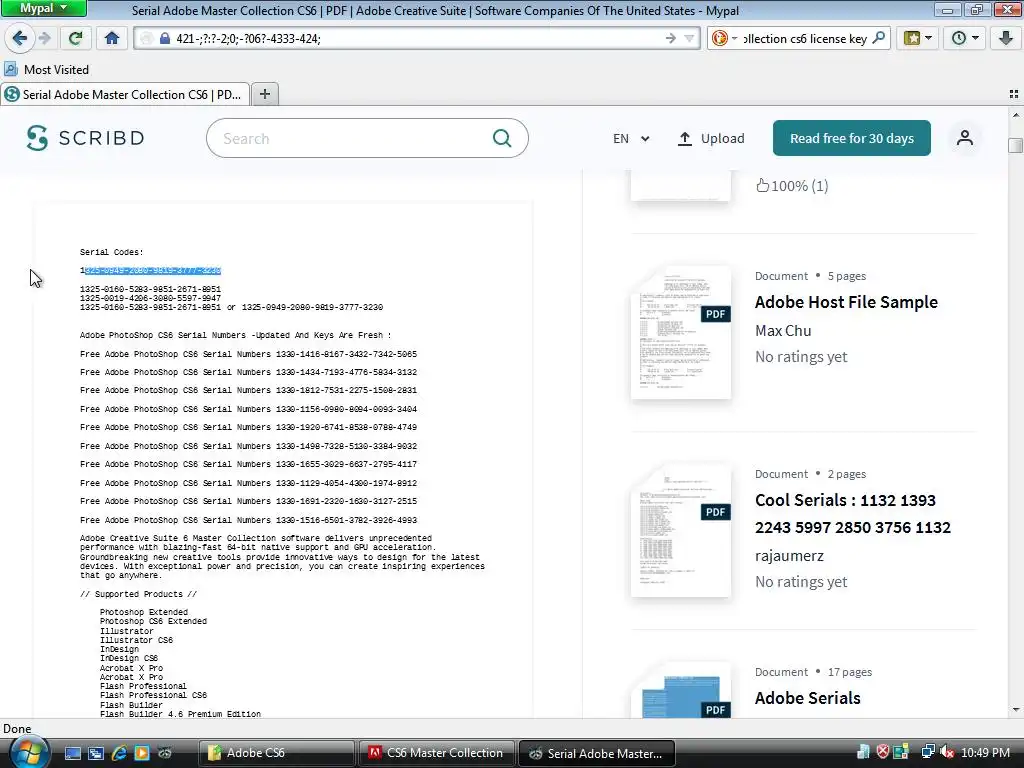The width and height of the screenshot is (1024, 768).
Task: Click Read free for 30 days
Action: click(852, 138)
